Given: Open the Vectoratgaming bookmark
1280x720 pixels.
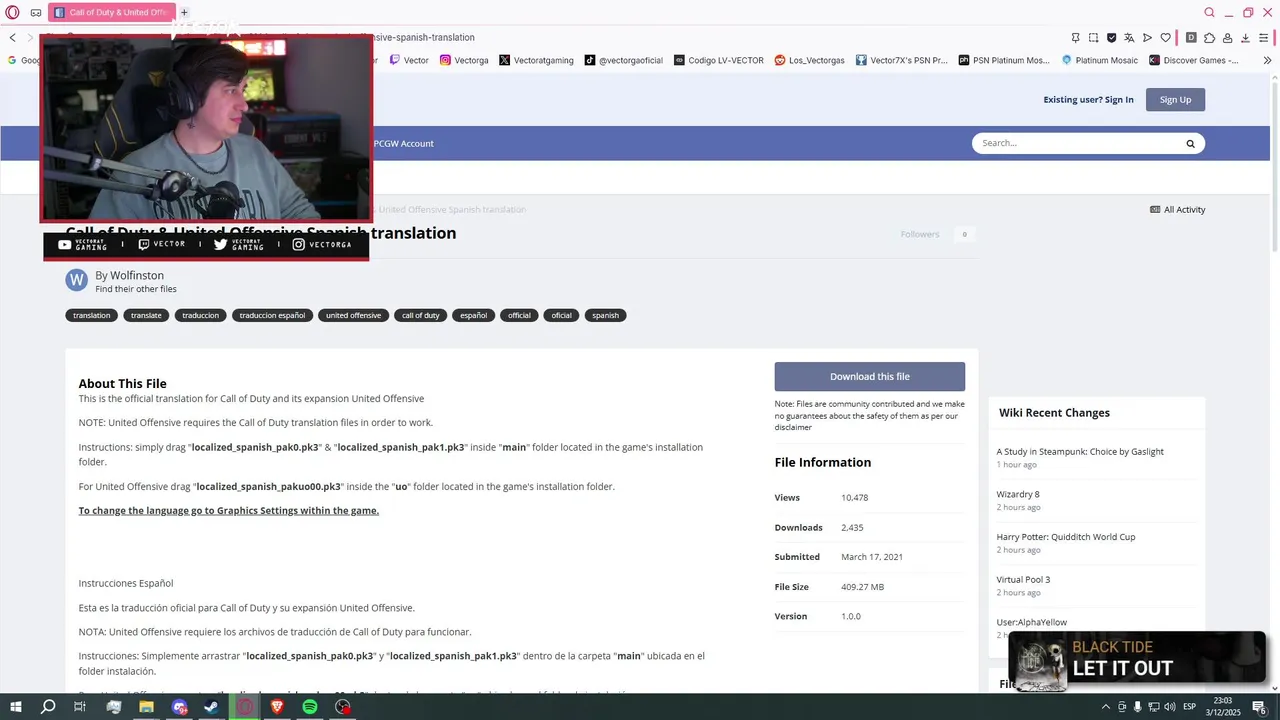Looking at the screenshot, I should (536, 60).
